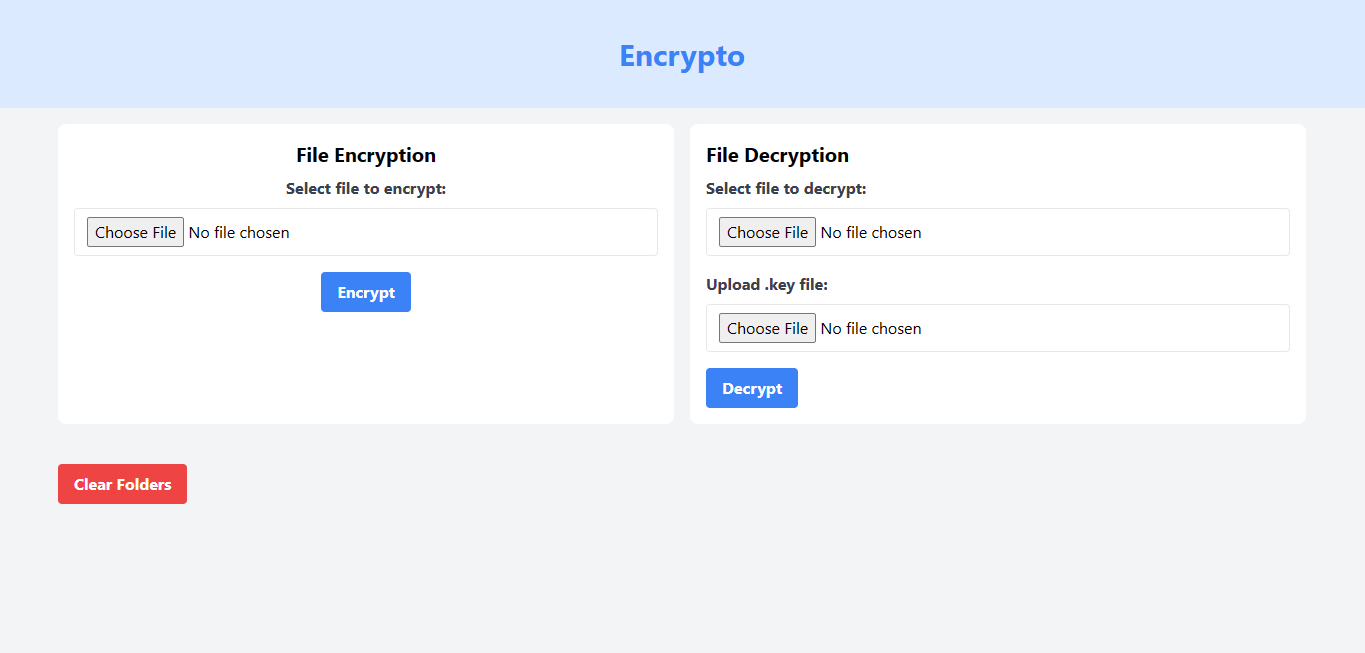Screen dimensions: 1365x653
Task: Click empty space inside the decrypt file field
Action: pyautogui.click(x=1100, y=232)
